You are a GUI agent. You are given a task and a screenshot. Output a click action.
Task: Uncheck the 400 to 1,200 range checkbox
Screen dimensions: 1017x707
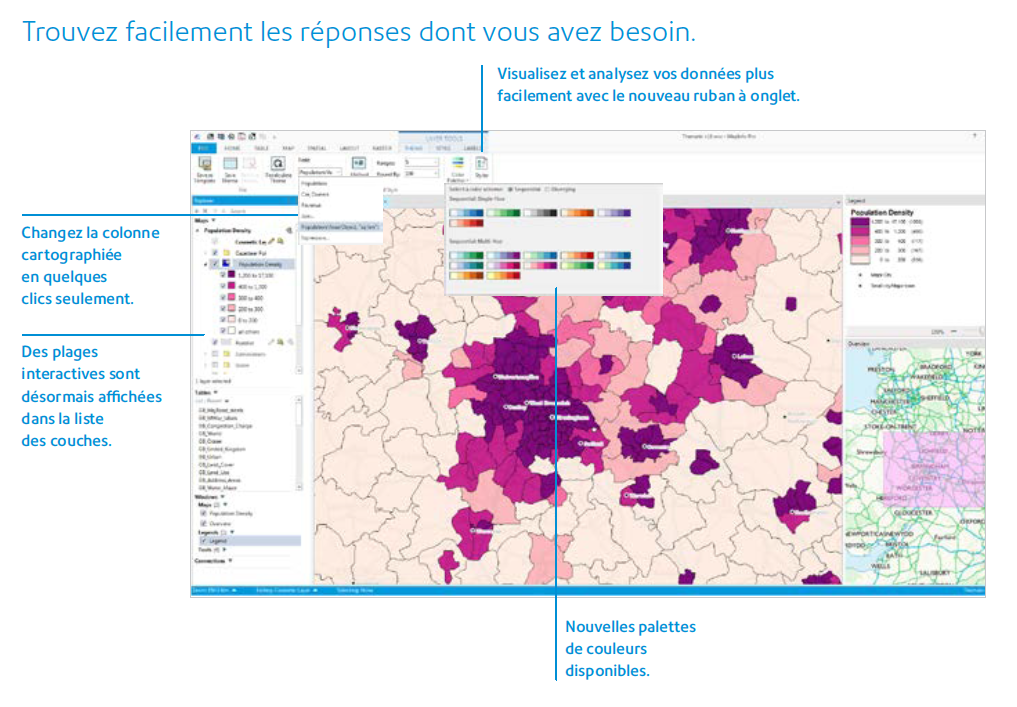(223, 286)
